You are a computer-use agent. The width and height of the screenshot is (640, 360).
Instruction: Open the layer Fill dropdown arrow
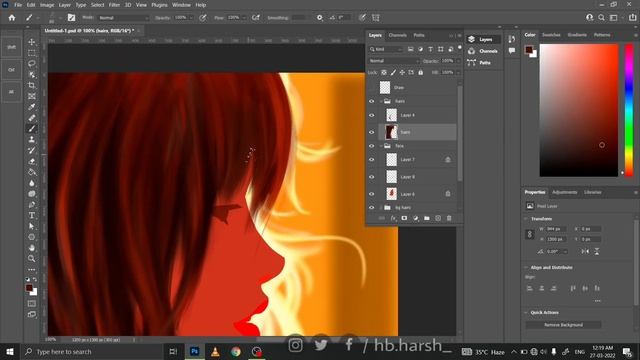[458, 72]
